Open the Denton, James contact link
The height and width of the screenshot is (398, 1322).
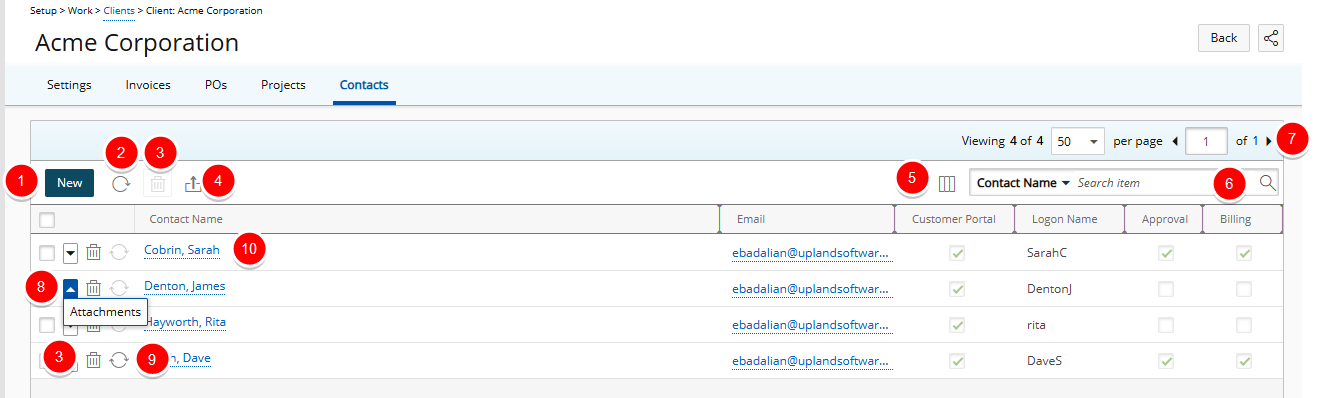tap(185, 286)
